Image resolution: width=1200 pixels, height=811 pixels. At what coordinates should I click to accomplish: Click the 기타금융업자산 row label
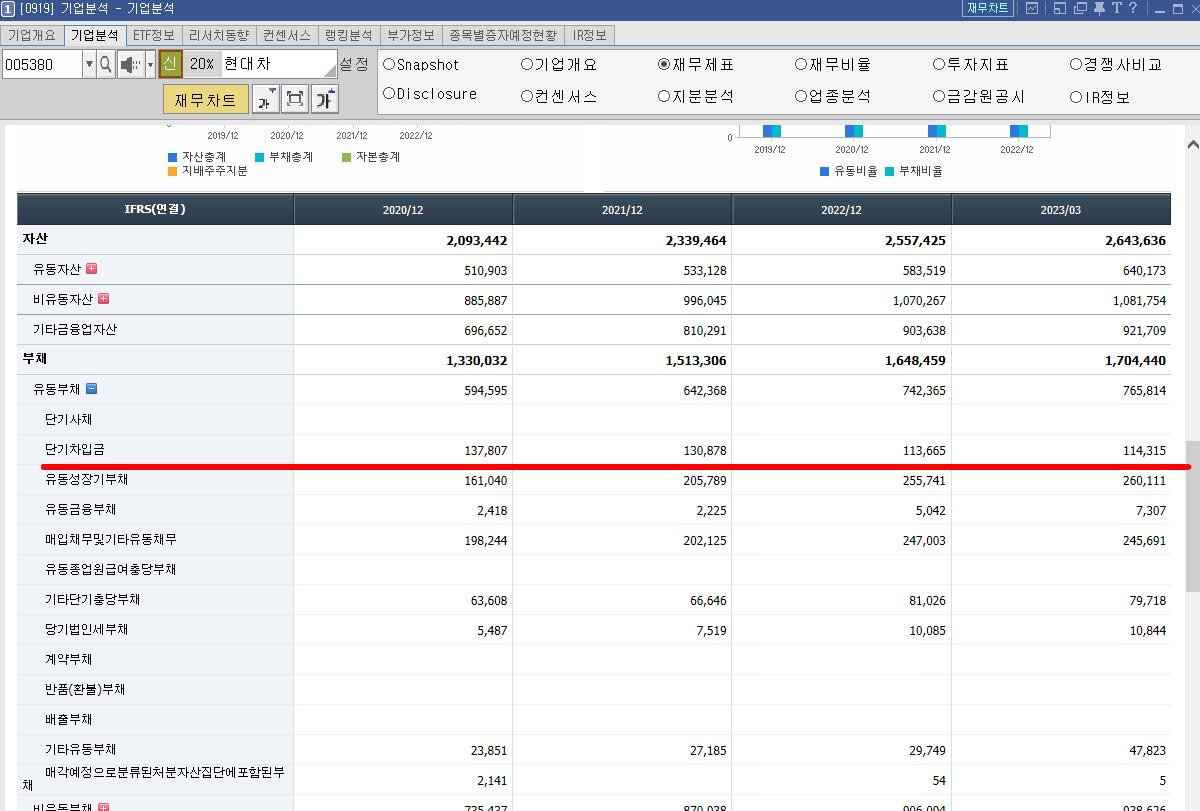tap(75, 330)
